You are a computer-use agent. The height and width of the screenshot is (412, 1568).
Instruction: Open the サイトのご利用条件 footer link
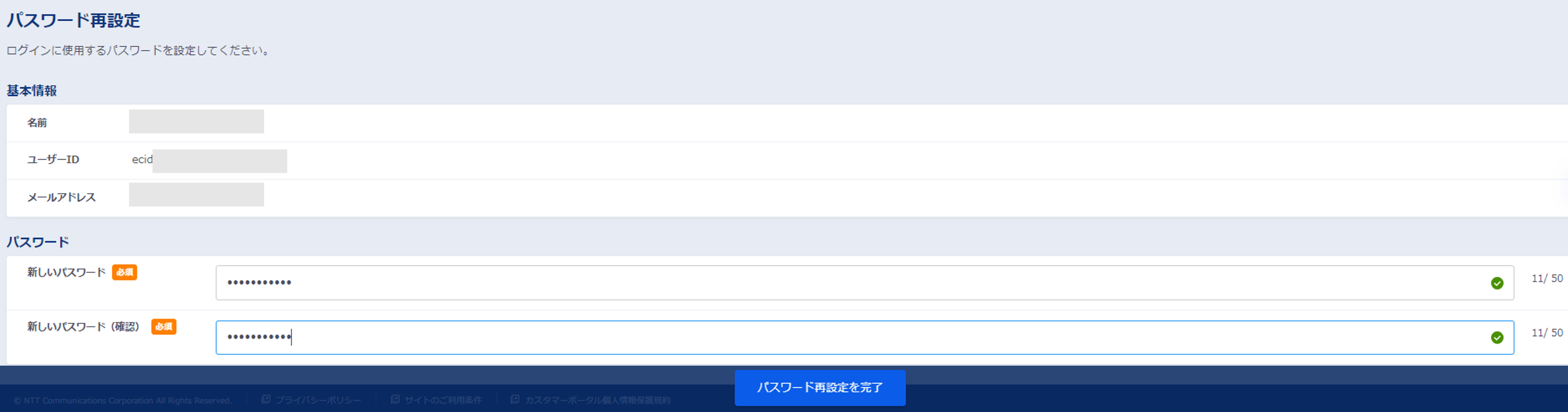(443, 401)
